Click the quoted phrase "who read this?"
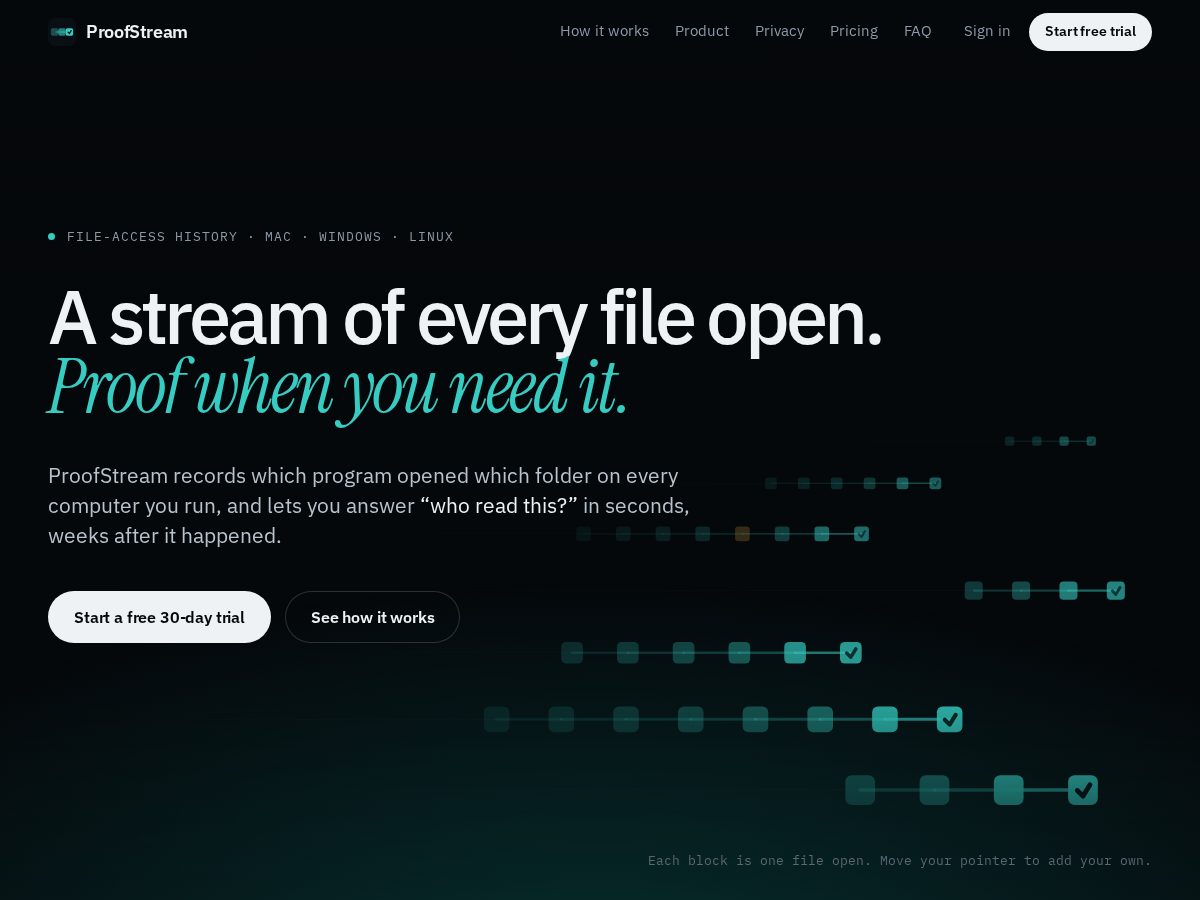This screenshot has height=900, width=1200. point(499,506)
